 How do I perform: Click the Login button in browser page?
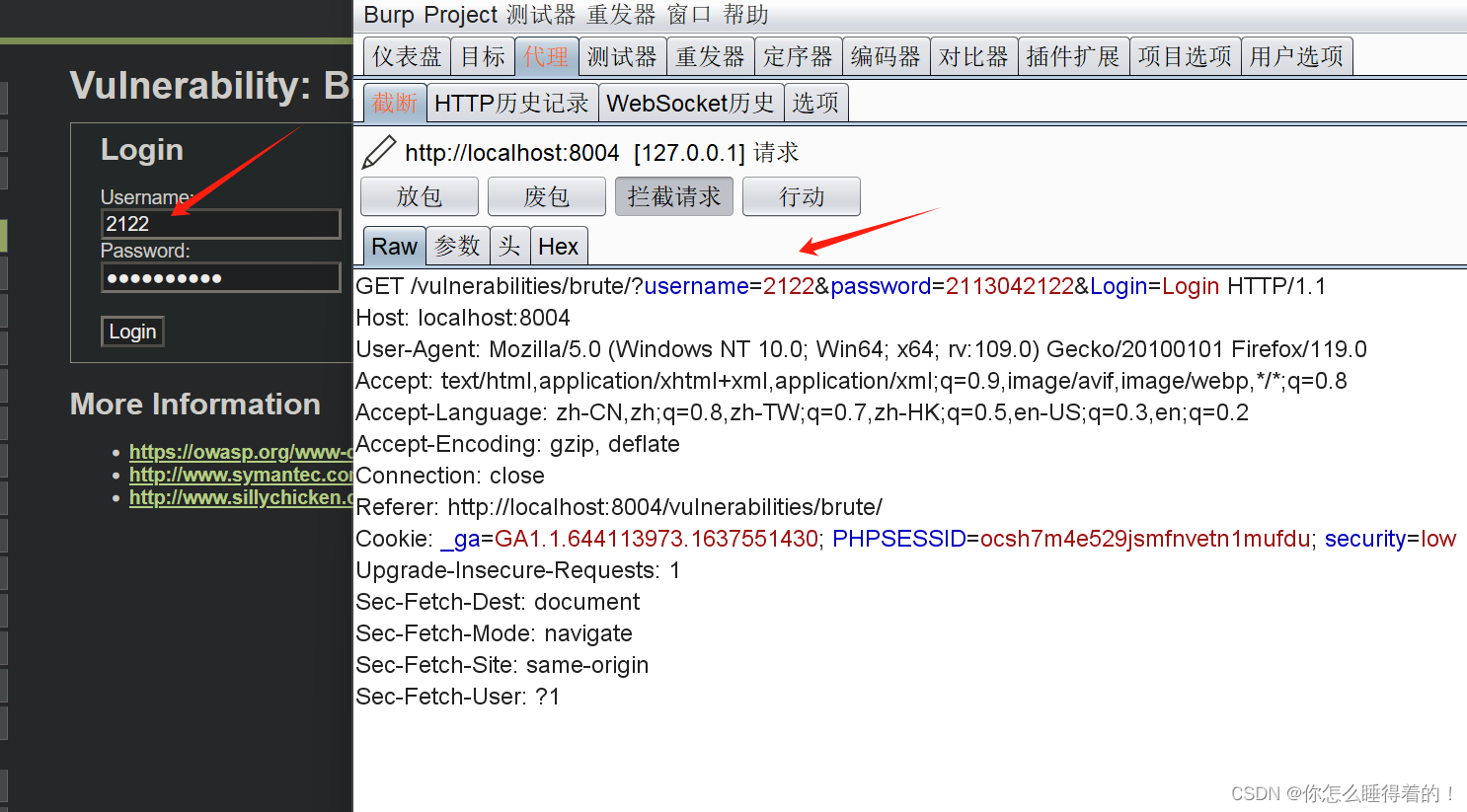pos(132,332)
